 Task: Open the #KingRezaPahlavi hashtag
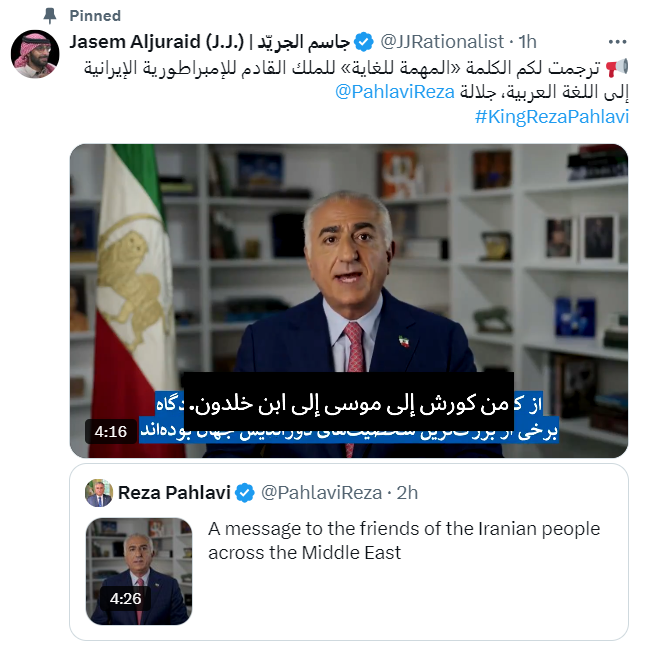552,117
